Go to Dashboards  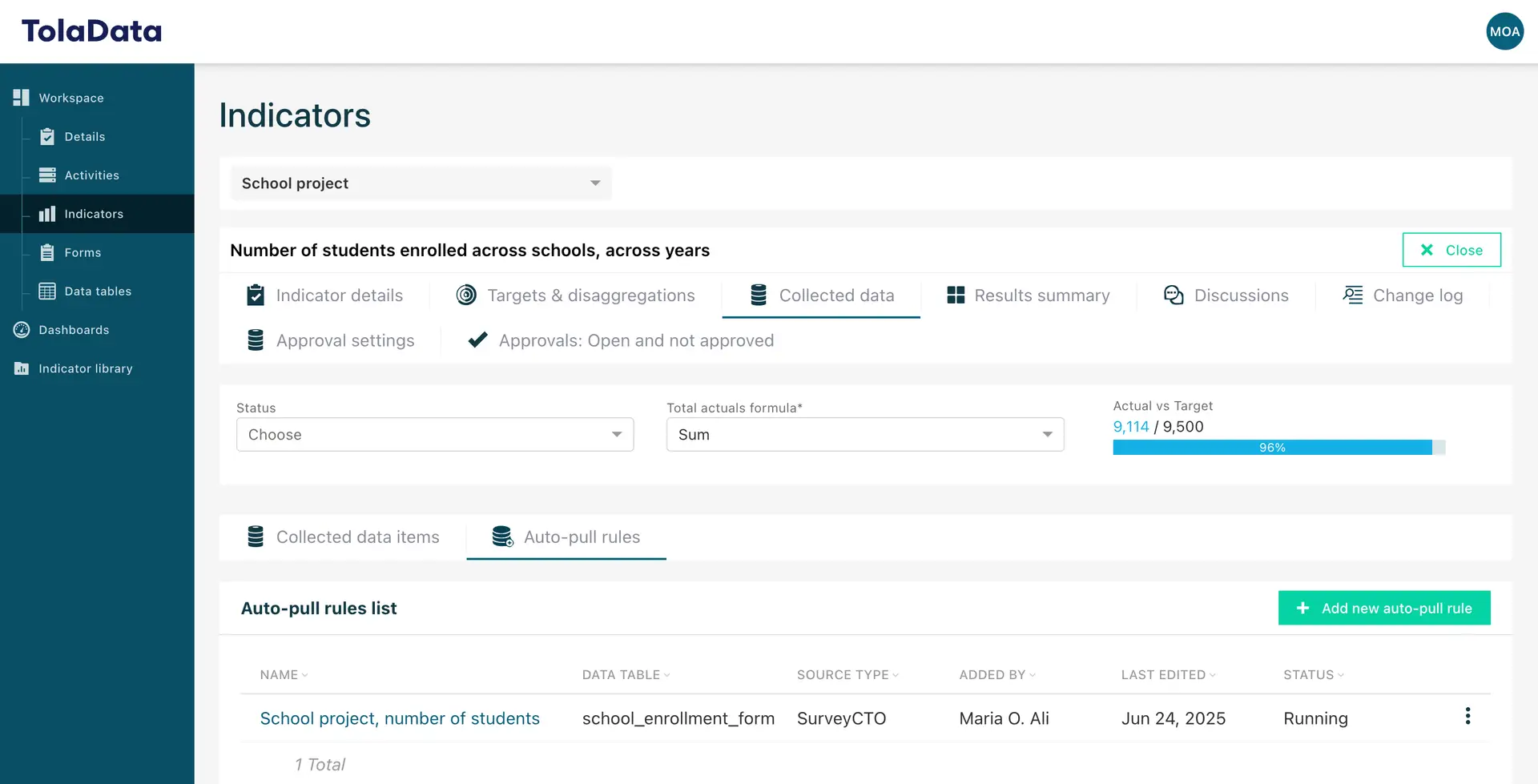[x=74, y=330]
